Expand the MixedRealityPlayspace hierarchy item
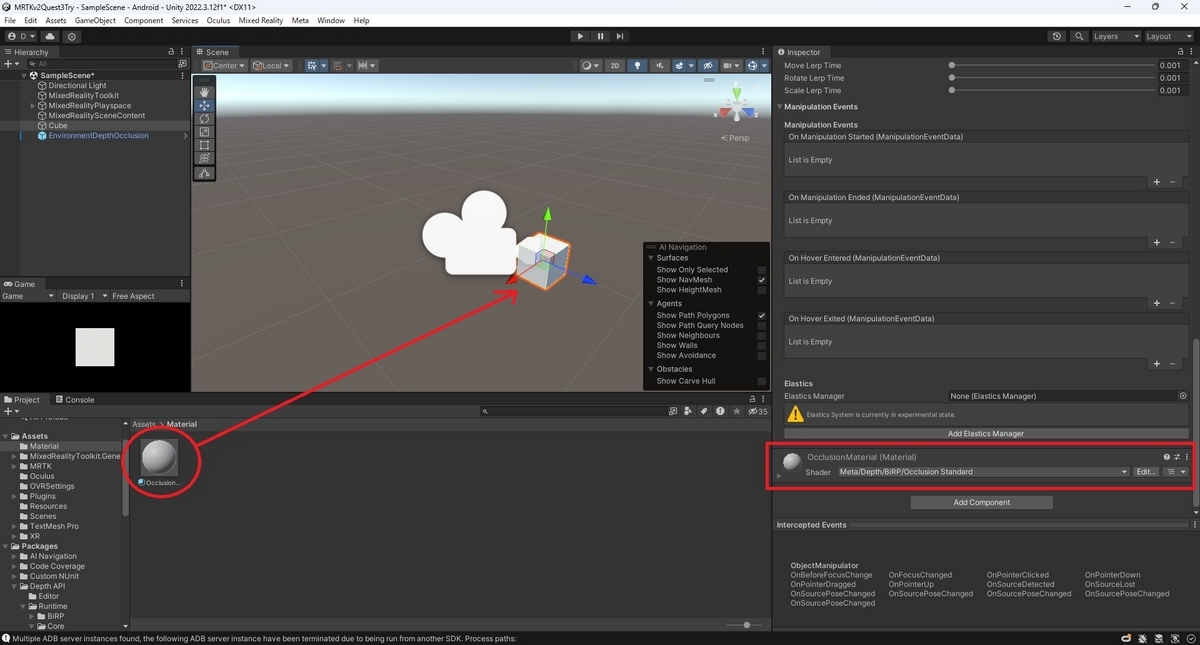The width and height of the screenshot is (1200, 645). (33, 105)
